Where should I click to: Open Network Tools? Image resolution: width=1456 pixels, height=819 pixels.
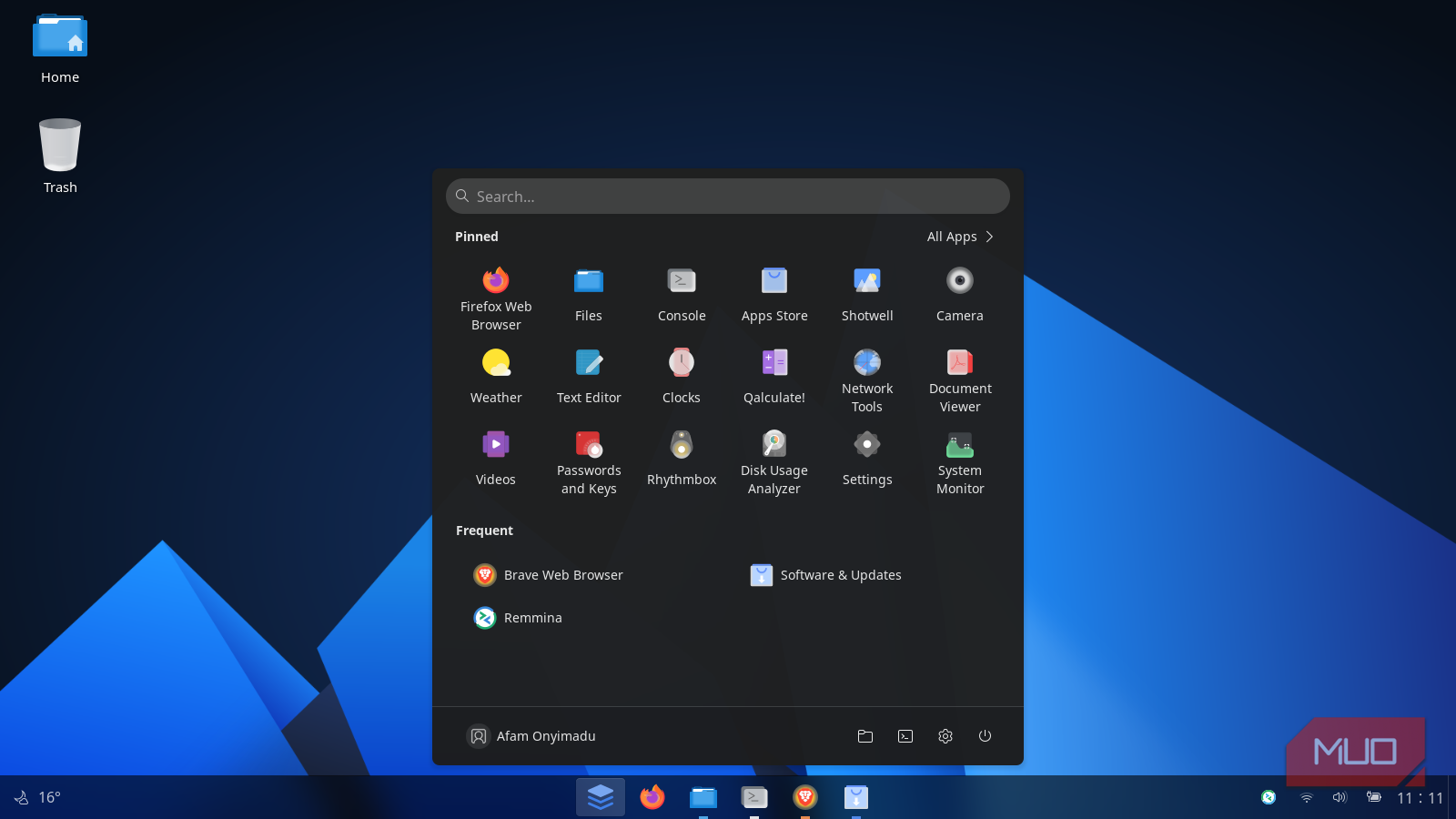click(867, 380)
